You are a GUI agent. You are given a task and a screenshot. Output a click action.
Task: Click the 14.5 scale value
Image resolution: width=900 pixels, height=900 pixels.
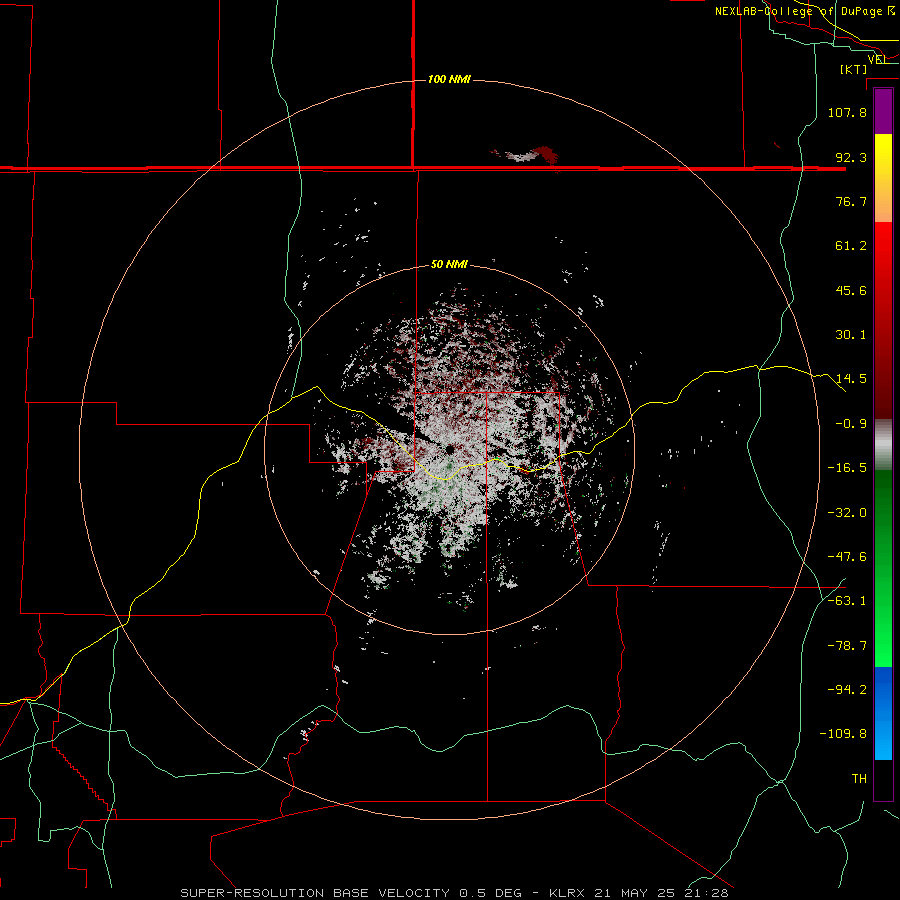[851, 379]
